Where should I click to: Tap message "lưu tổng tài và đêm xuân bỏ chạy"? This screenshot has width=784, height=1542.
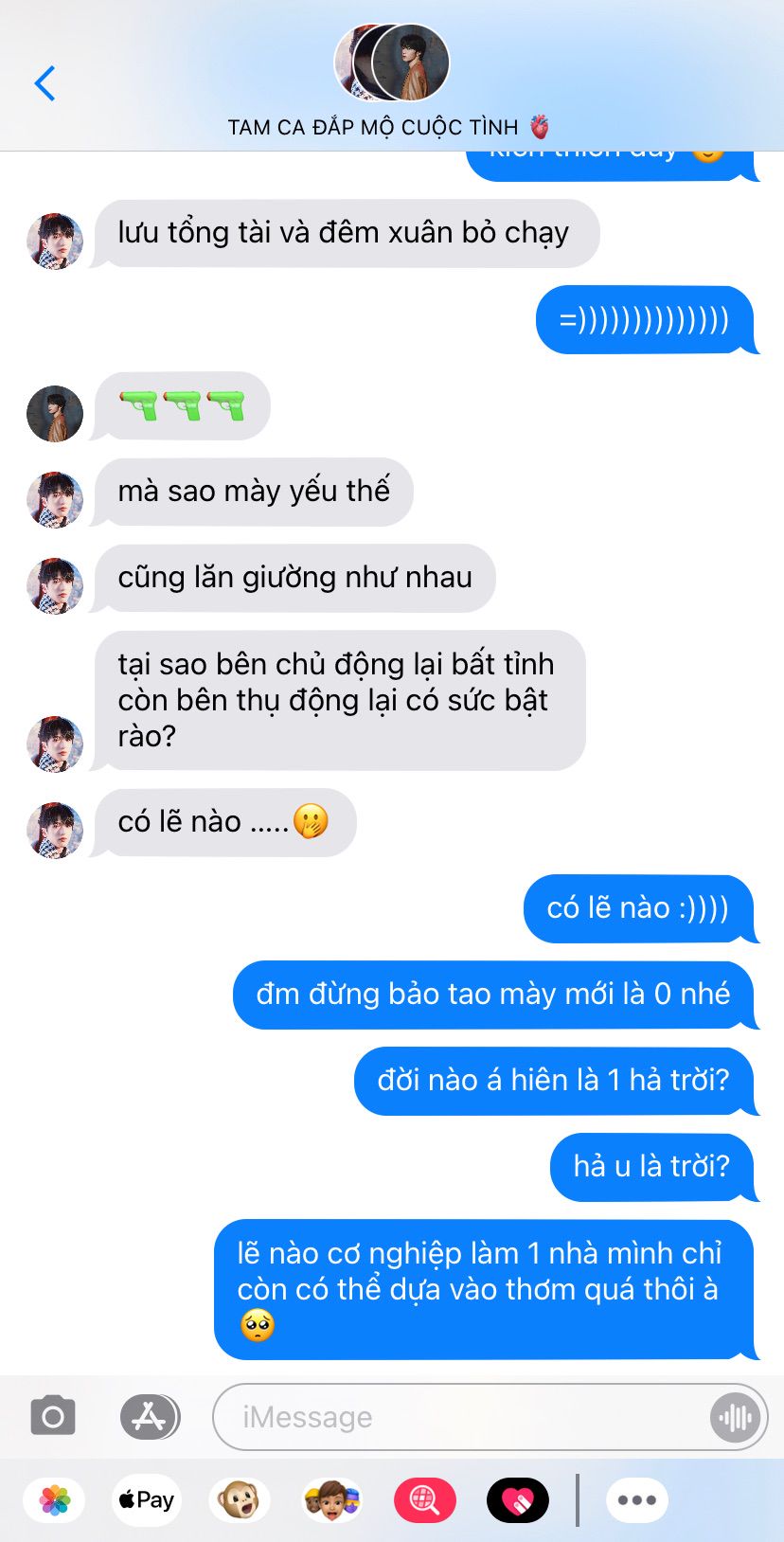(x=345, y=233)
